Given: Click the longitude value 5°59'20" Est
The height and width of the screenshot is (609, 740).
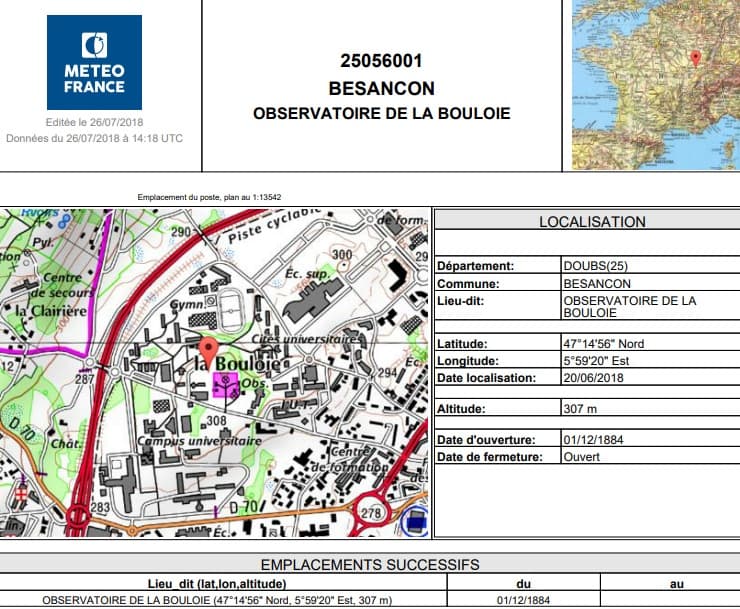Looking at the screenshot, I should coord(600,361).
